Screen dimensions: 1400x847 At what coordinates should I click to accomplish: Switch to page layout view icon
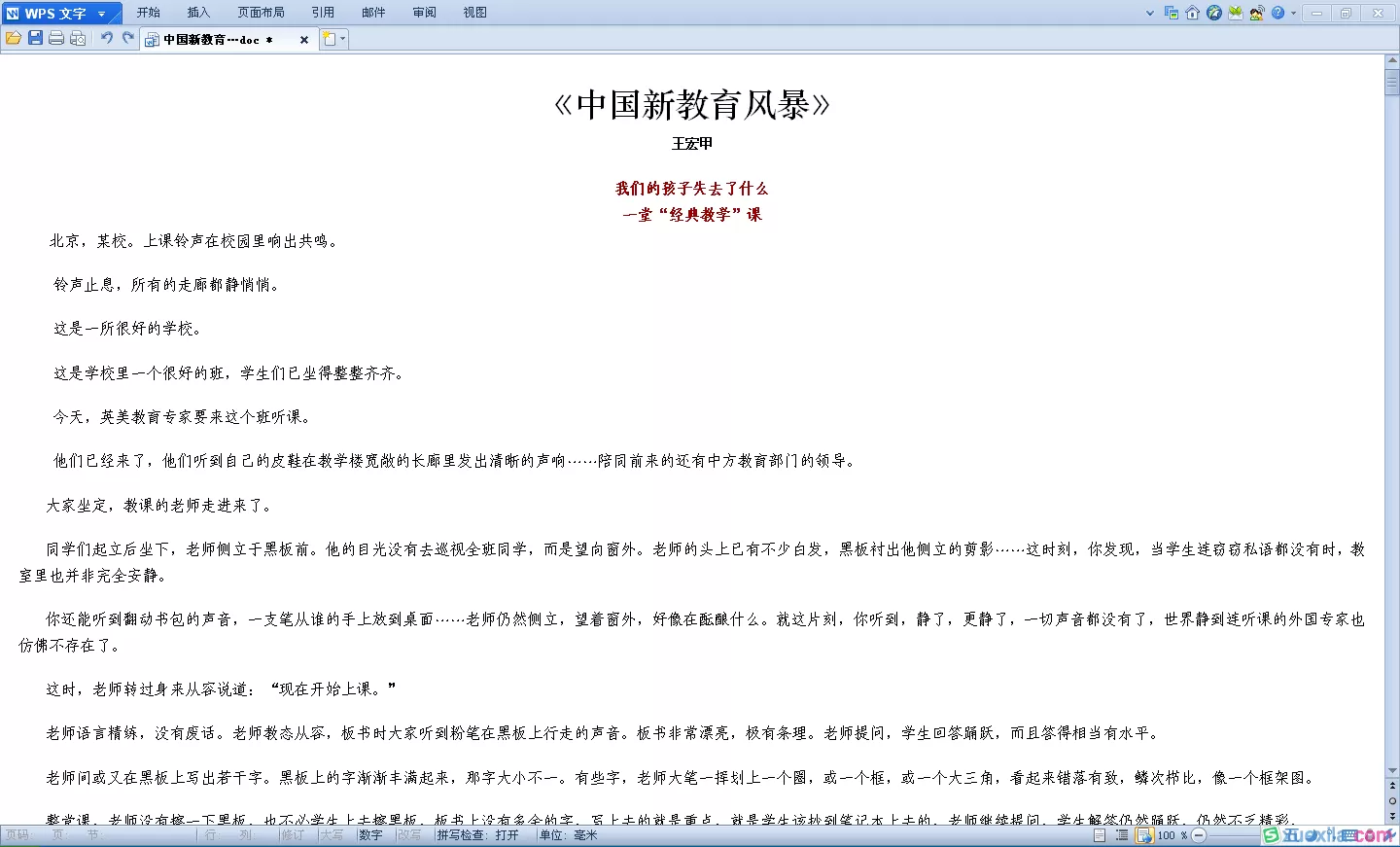1100,835
